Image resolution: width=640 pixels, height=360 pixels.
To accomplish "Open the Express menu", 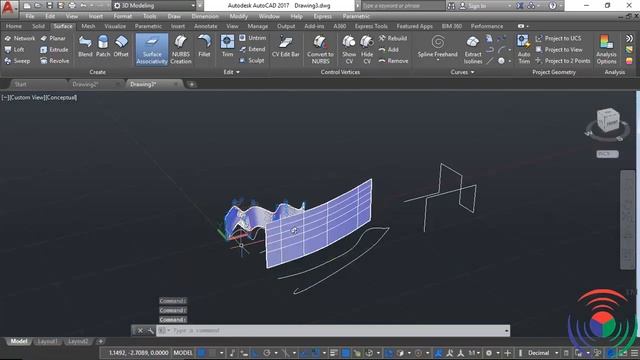I will point(322,16).
